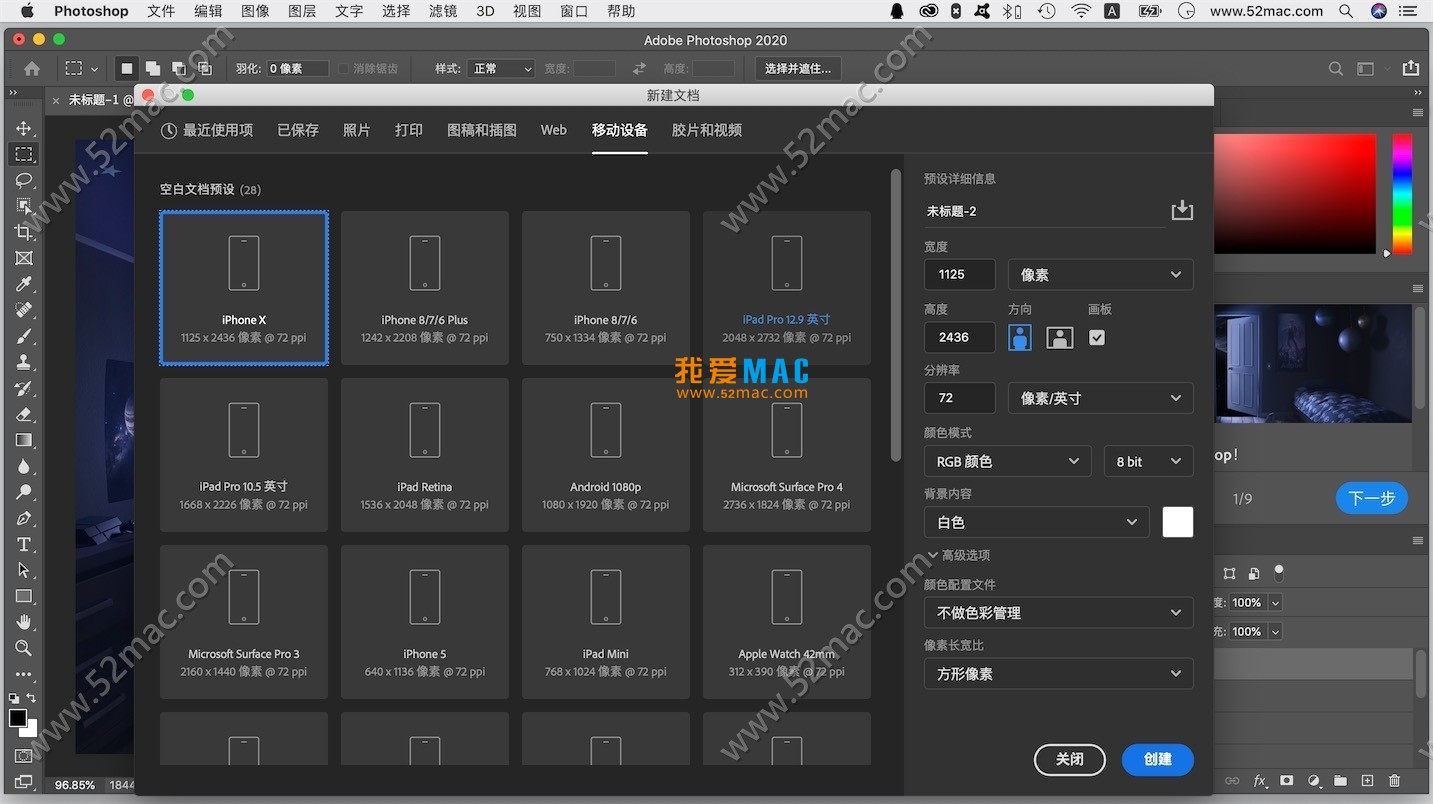Open the pixel aspect ratio dropdown 方形像素
The image size is (1433, 804).
tap(1059, 674)
